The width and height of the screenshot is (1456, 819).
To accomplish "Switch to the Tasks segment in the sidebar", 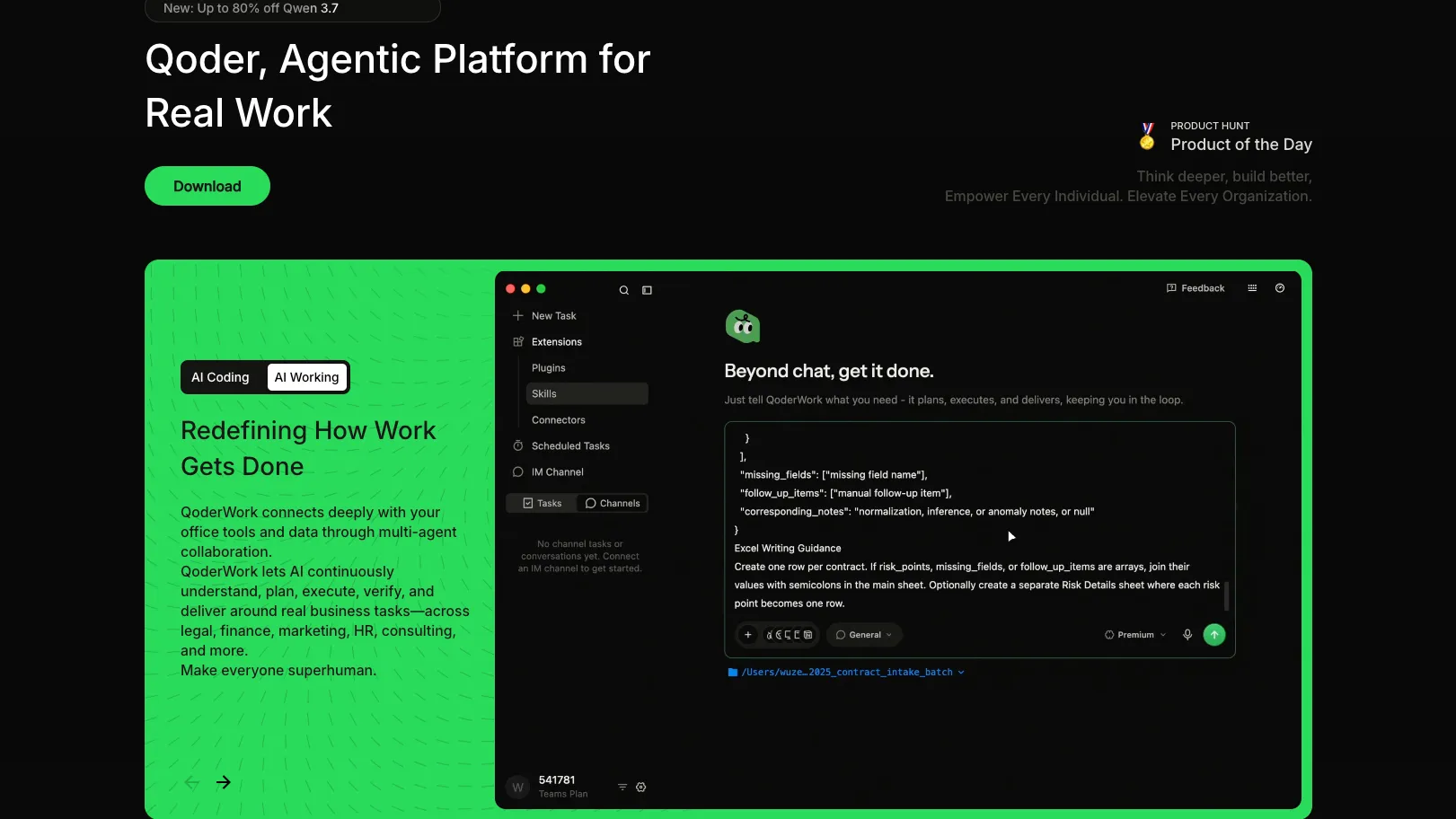I will tap(543, 504).
